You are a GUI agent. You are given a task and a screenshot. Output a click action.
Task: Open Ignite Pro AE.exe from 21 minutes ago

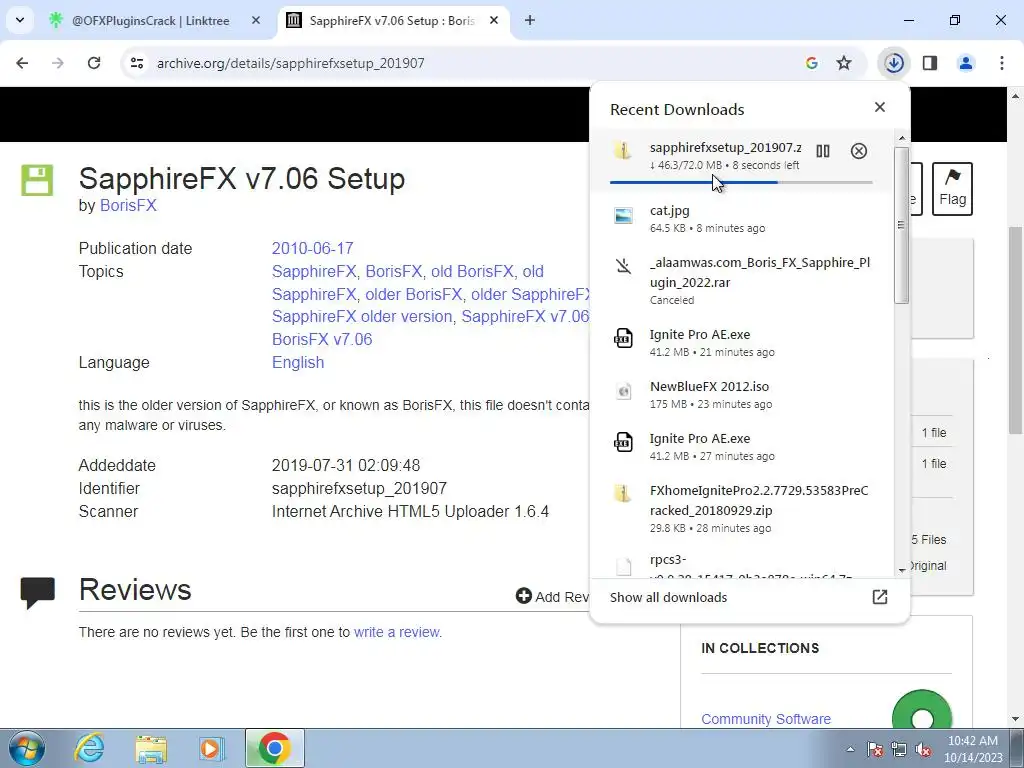pos(741,342)
